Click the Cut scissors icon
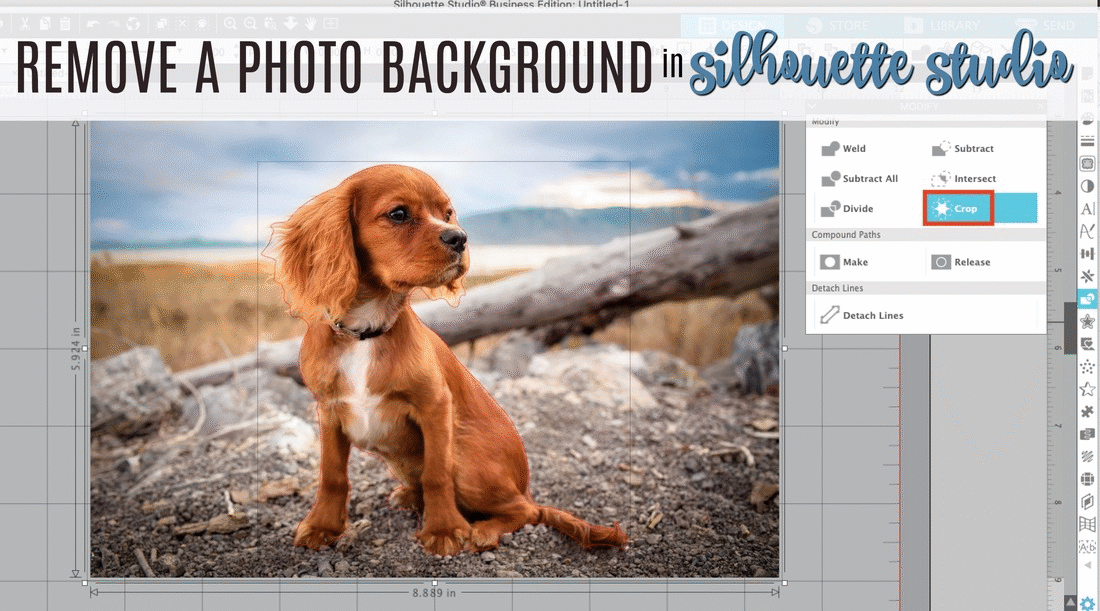1100x611 pixels. 25,24
